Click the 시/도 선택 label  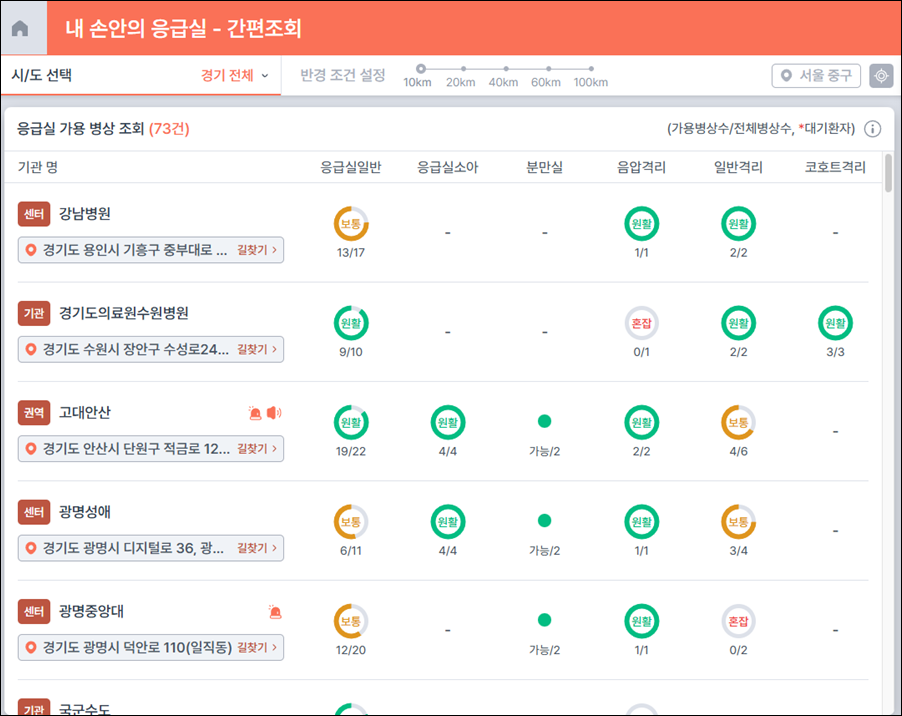(41, 75)
